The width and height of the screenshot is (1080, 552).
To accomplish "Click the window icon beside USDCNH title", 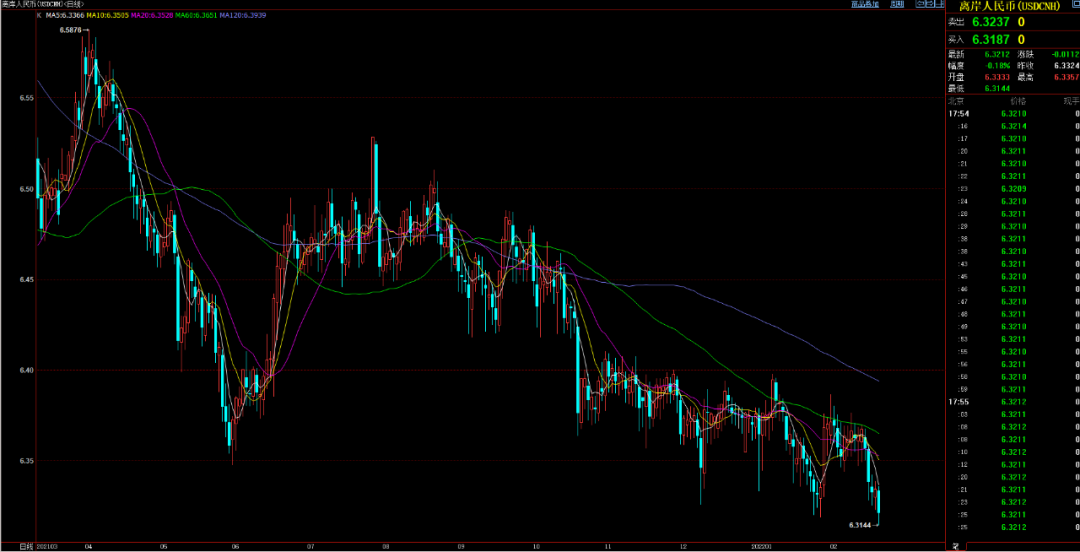I will [1075, 4].
